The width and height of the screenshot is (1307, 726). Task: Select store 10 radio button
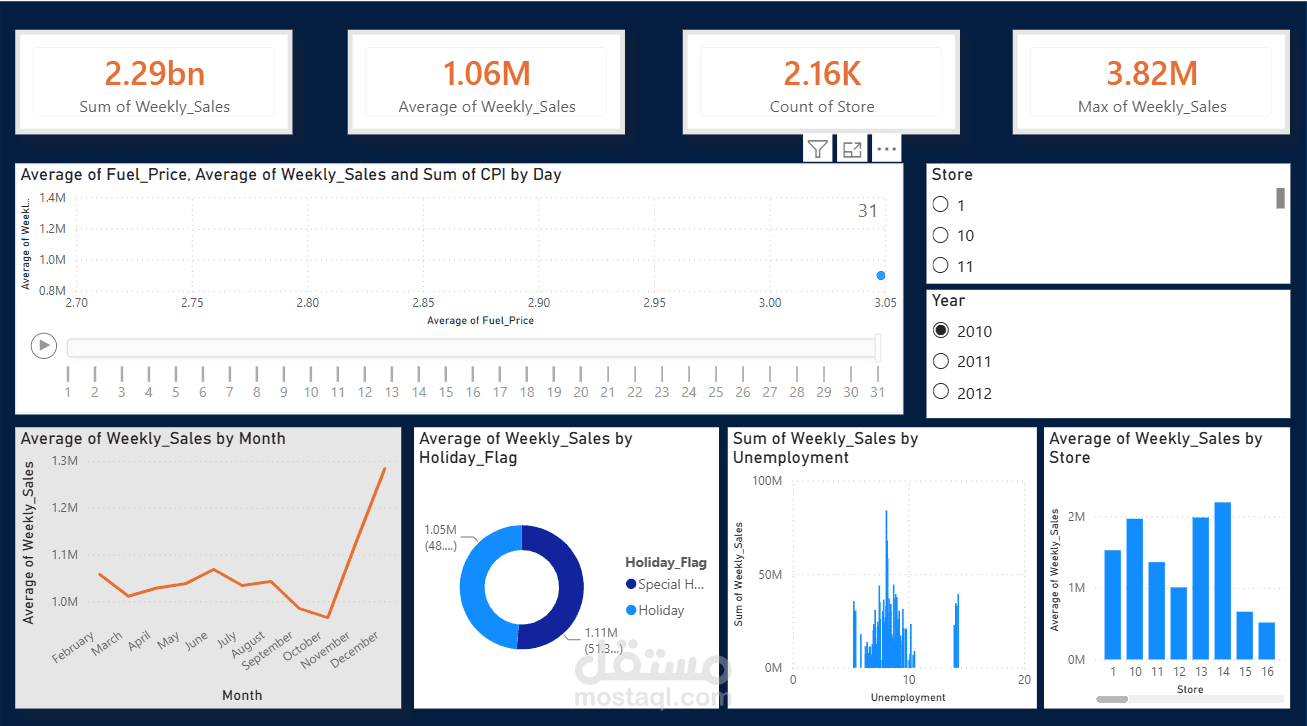tap(940, 235)
